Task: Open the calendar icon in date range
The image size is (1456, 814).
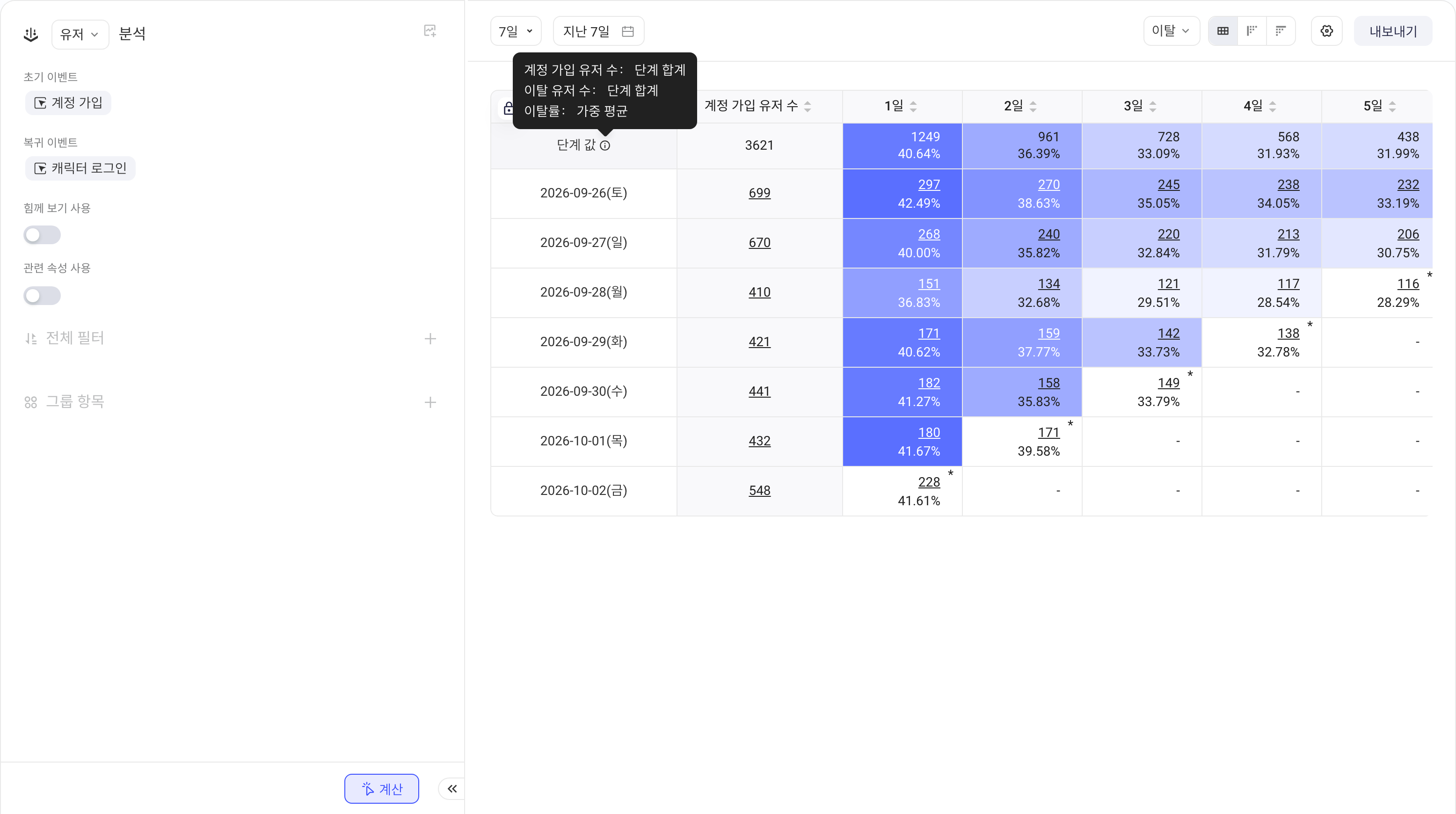Action: coord(627,31)
